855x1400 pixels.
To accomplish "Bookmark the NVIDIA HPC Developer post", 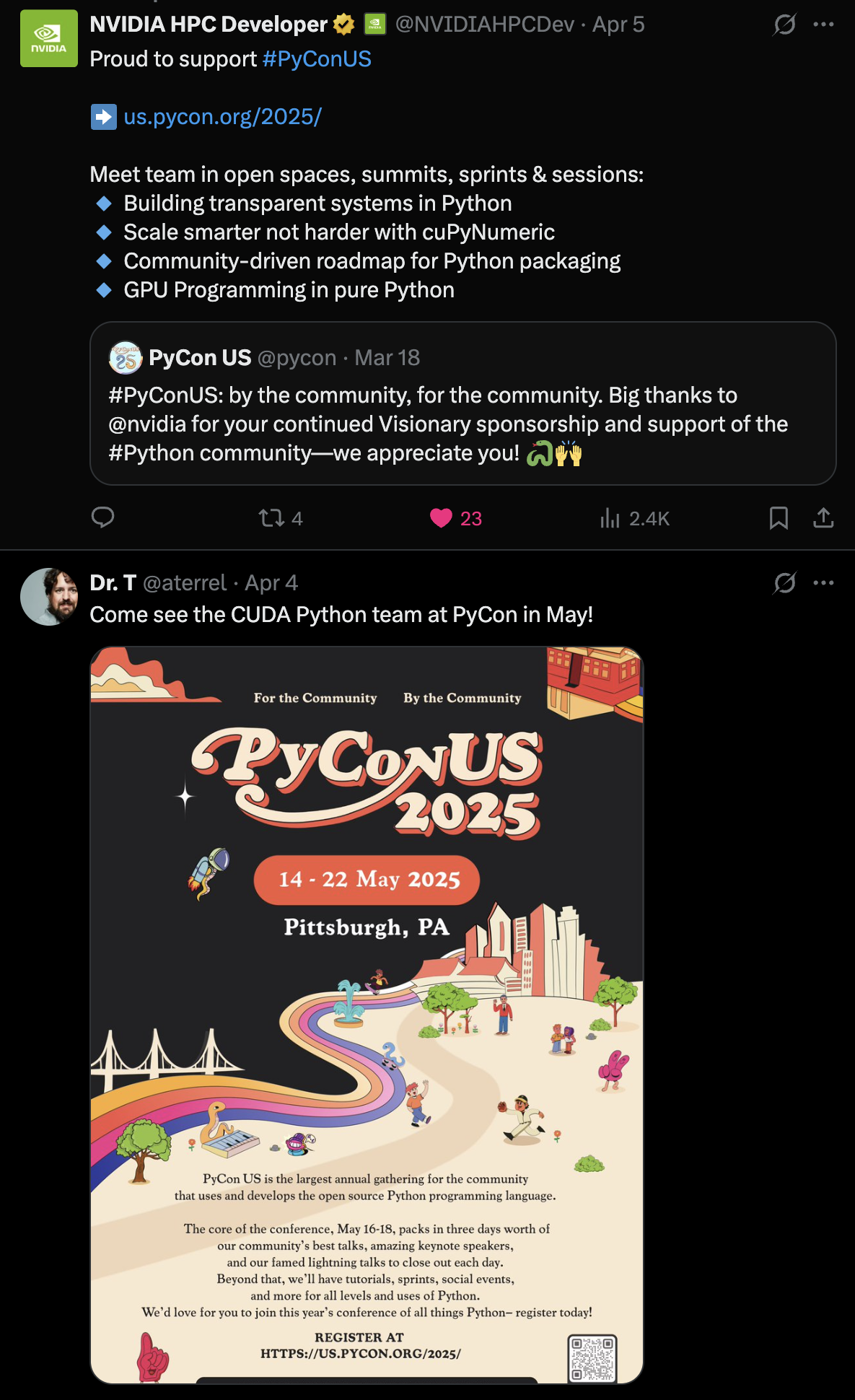I will pos(779,517).
